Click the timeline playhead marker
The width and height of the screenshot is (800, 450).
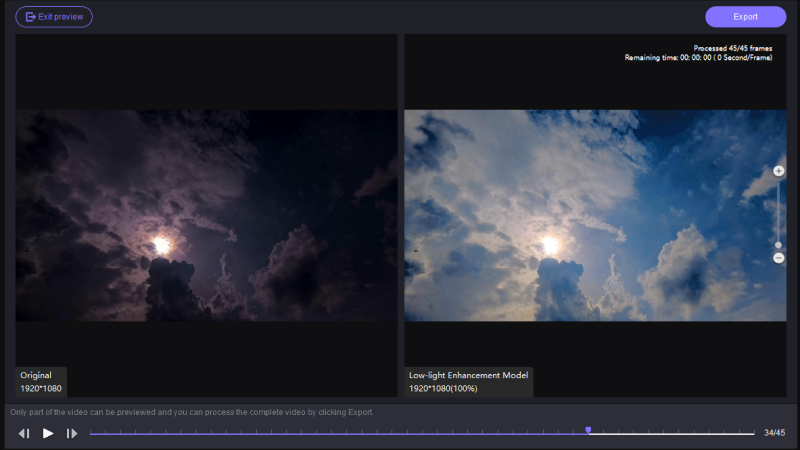pos(588,431)
